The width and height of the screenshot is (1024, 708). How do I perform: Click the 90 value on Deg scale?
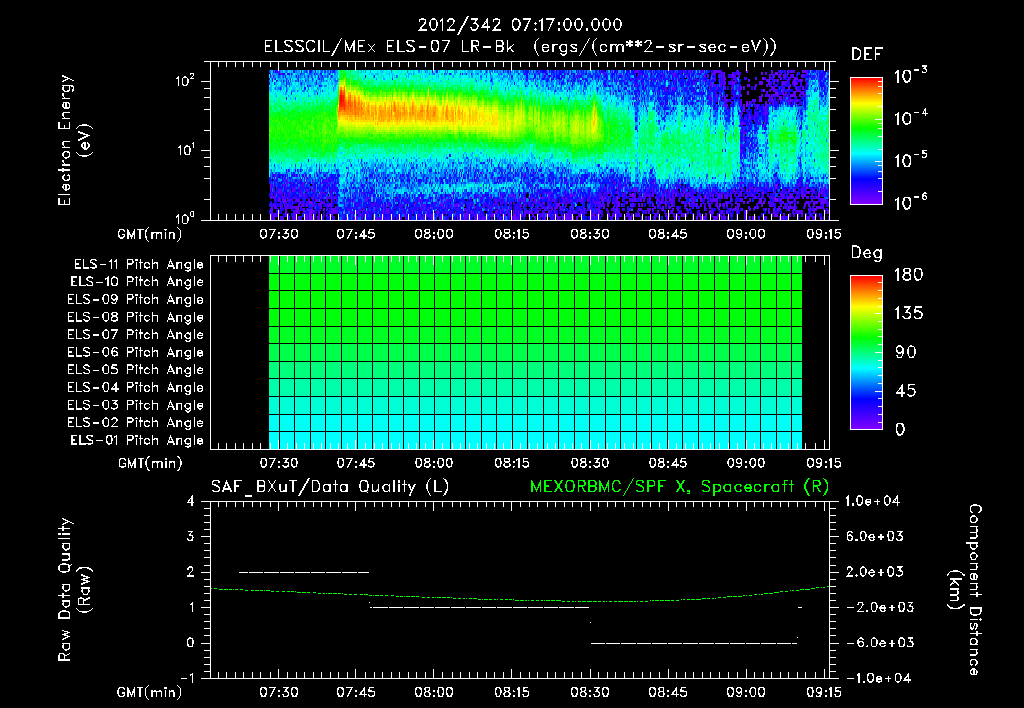(906, 353)
